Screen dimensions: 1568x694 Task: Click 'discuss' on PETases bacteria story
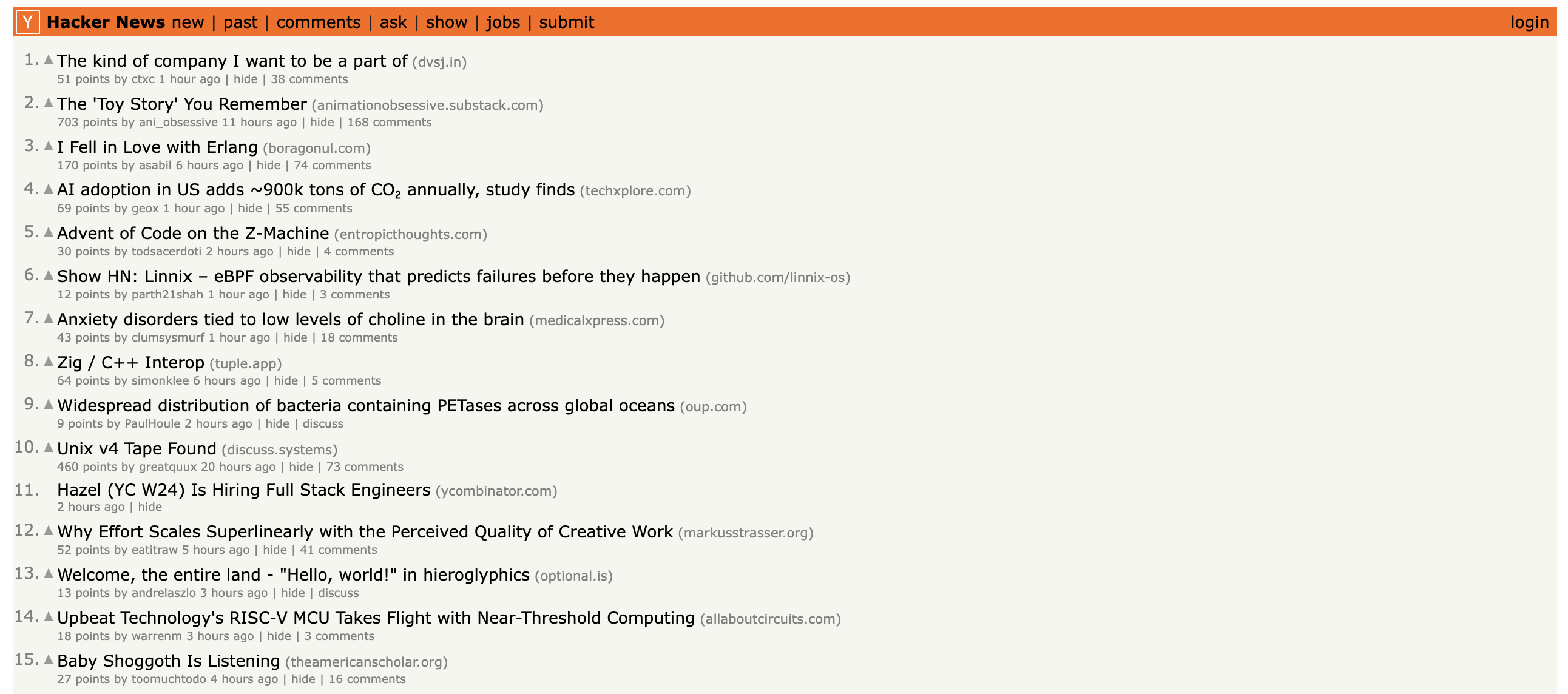[x=323, y=423]
